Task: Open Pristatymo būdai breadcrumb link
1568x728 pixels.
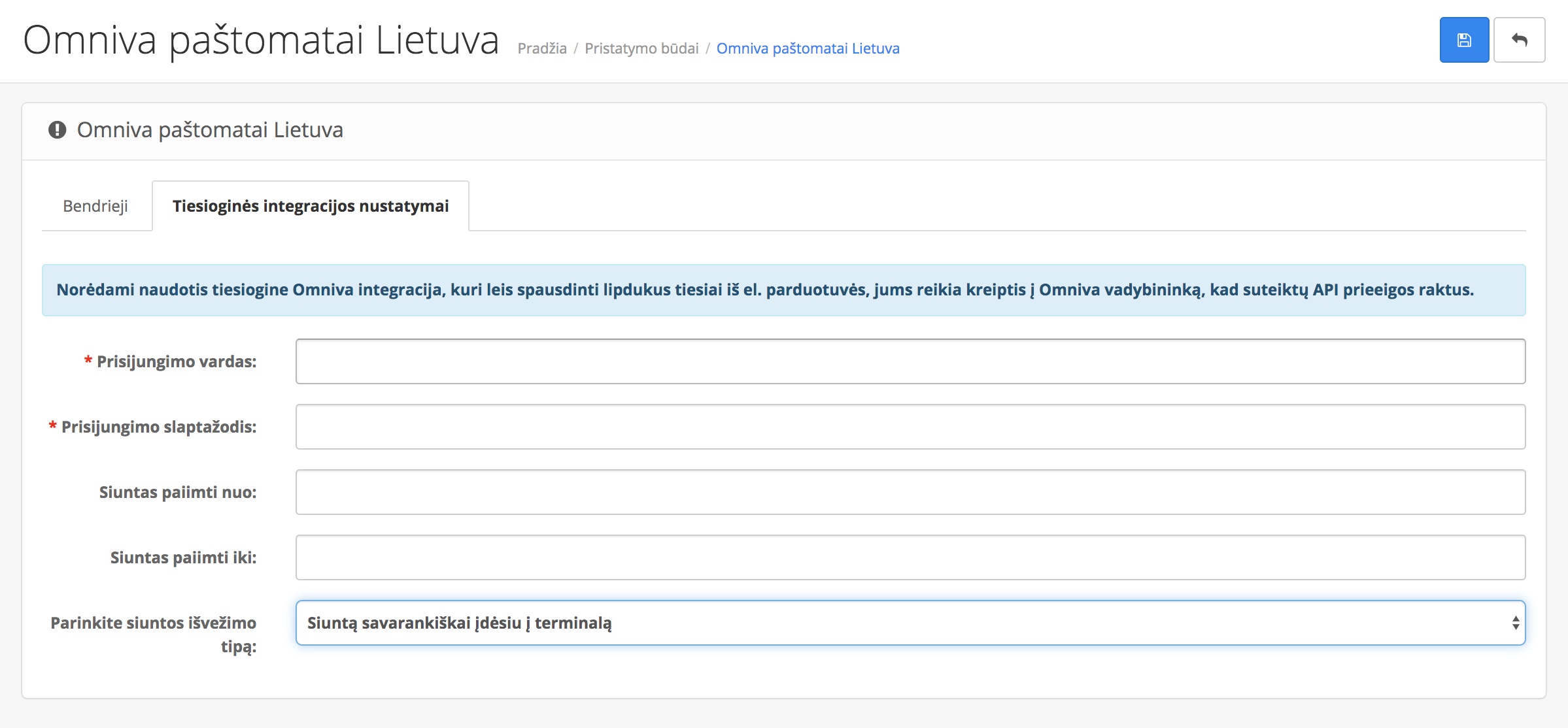Action: [641, 48]
